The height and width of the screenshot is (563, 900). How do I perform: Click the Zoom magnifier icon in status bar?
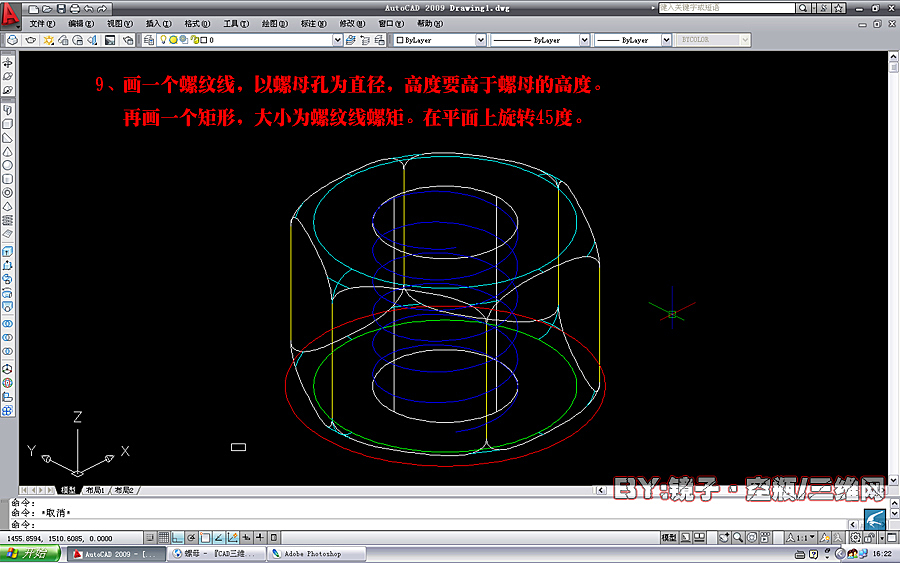click(x=738, y=538)
